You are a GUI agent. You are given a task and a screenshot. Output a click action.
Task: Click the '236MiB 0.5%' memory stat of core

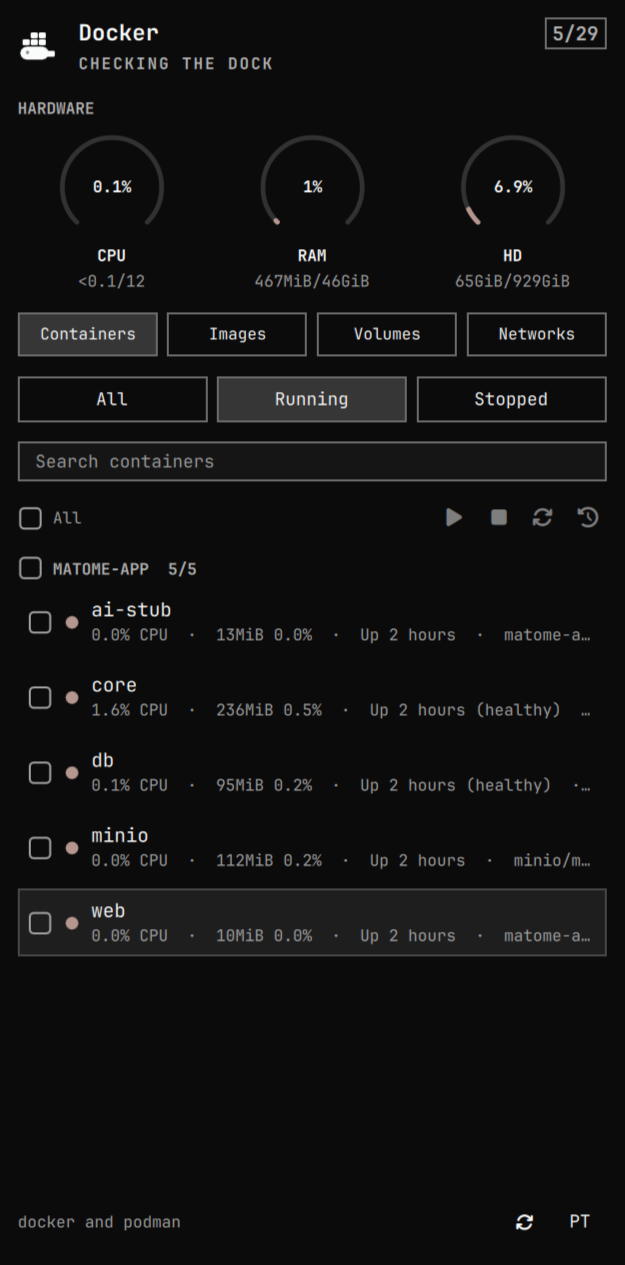click(269, 710)
